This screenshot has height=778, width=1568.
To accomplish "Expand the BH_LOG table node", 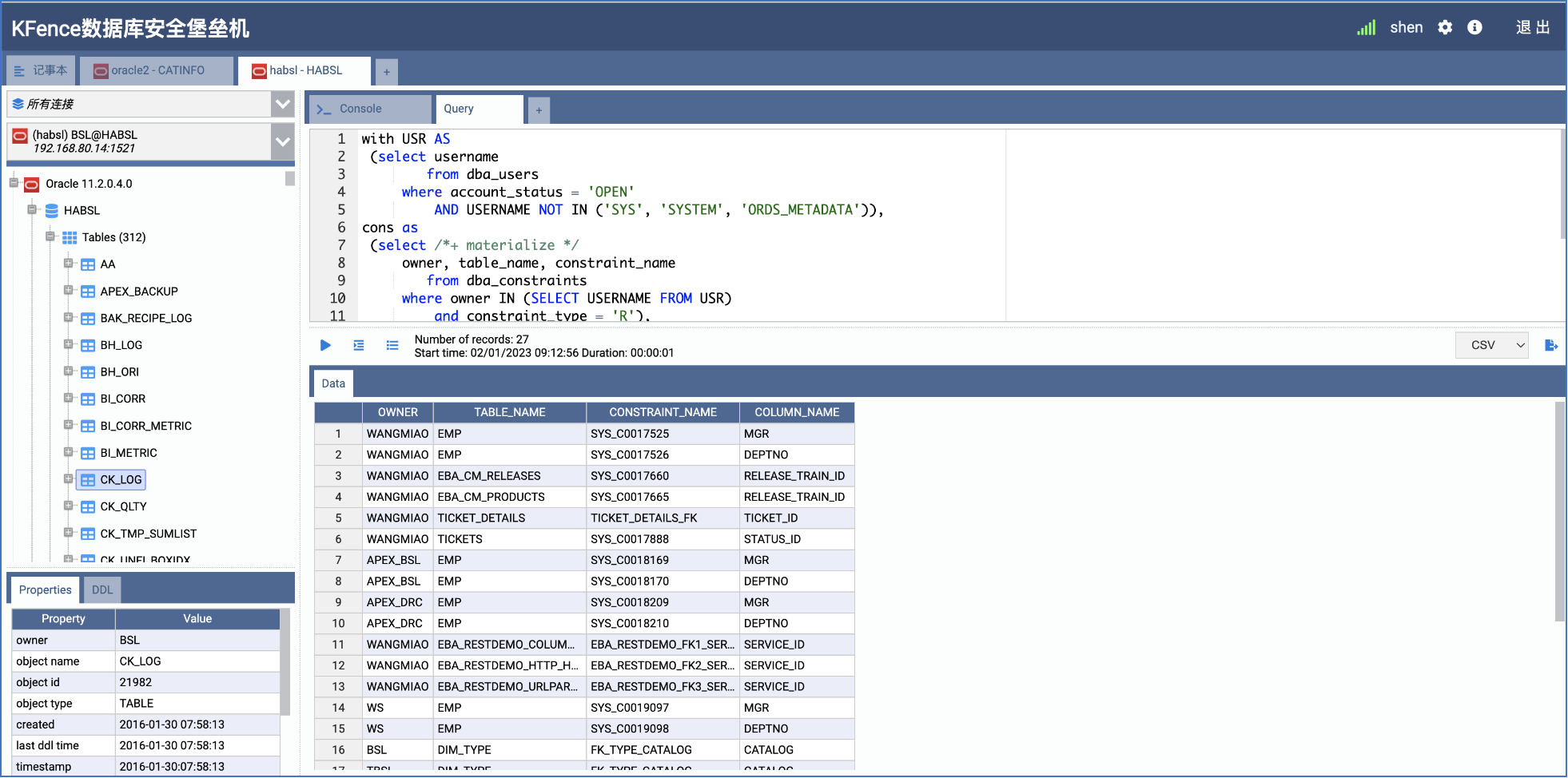I will point(69,345).
